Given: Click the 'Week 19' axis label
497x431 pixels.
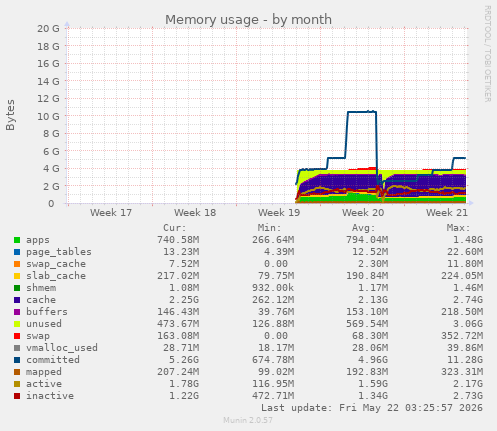Looking at the screenshot, I should 279,213.
